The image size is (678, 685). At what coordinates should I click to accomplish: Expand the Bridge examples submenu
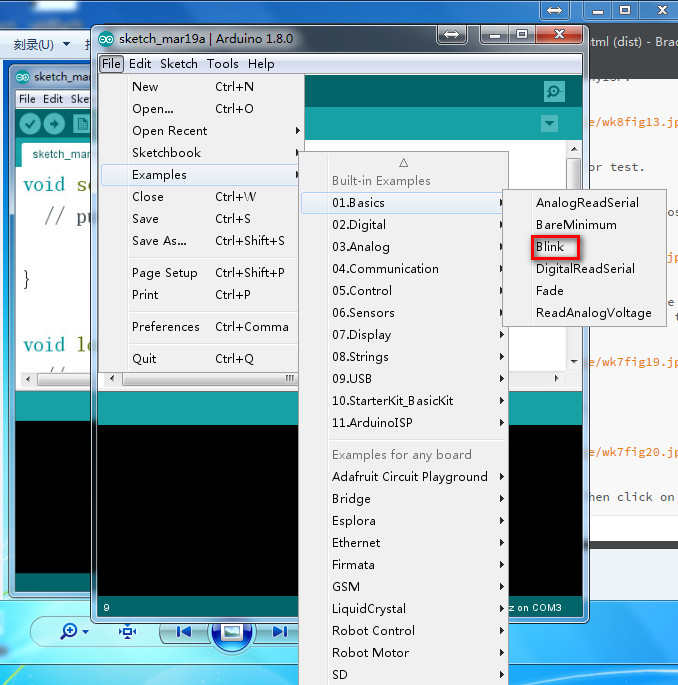click(x=404, y=498)
